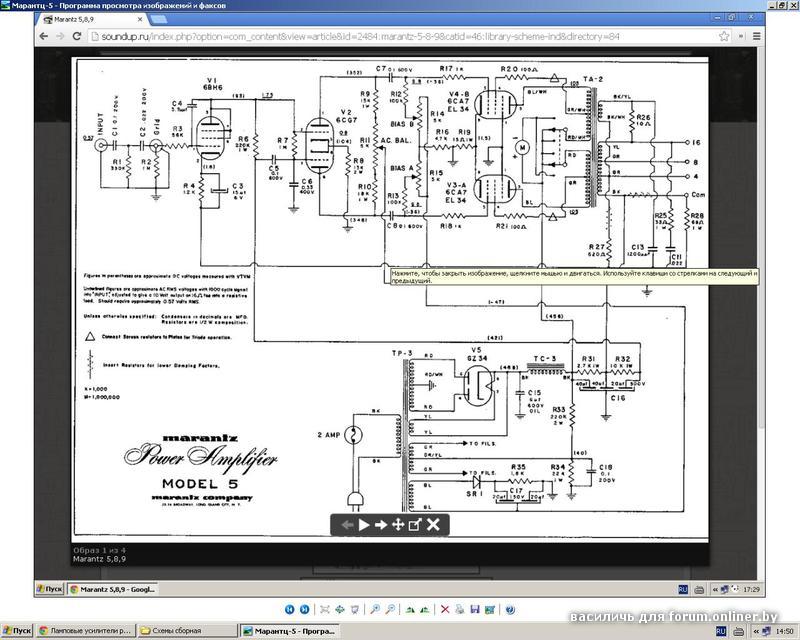Delete the image with the red X icon
The height and width of the screenshot is (640, 800).
445,609
